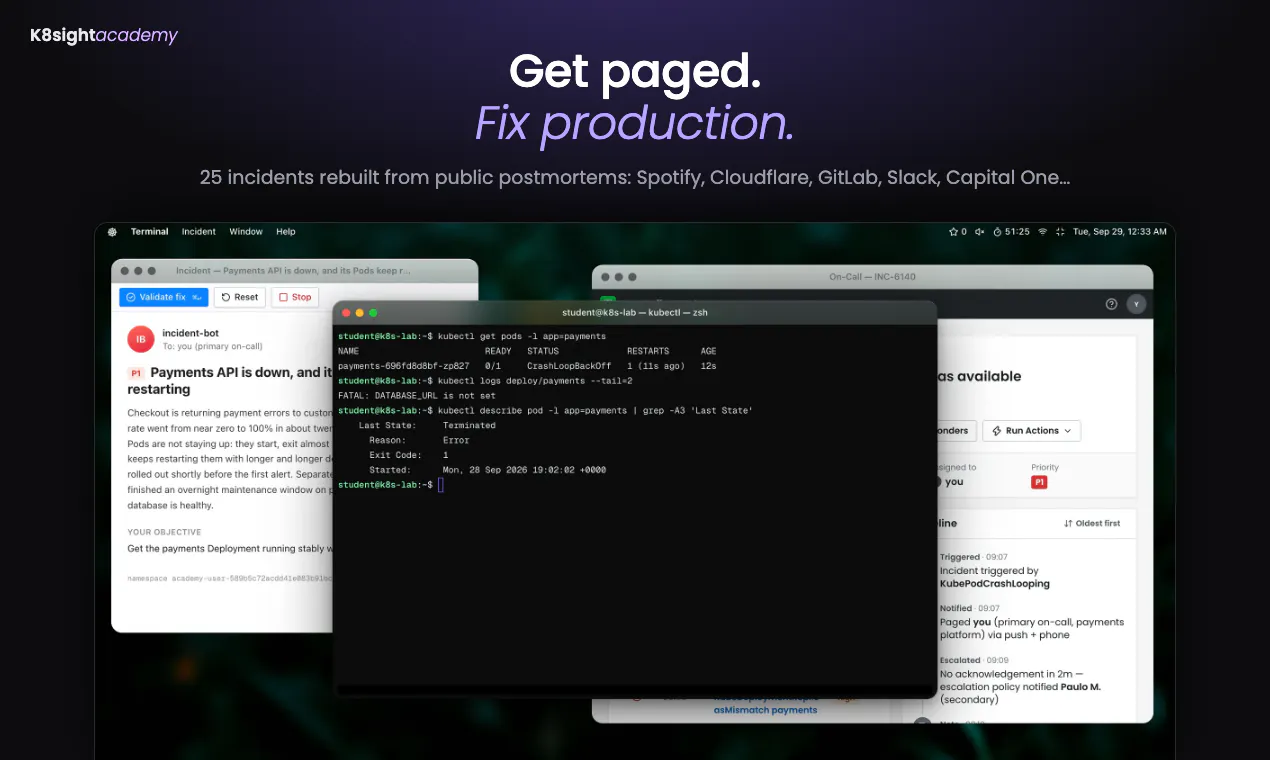This screenshot has width=1270, height=760.
Task: Click the terminal prompt cursor
Action: (440, 485)
